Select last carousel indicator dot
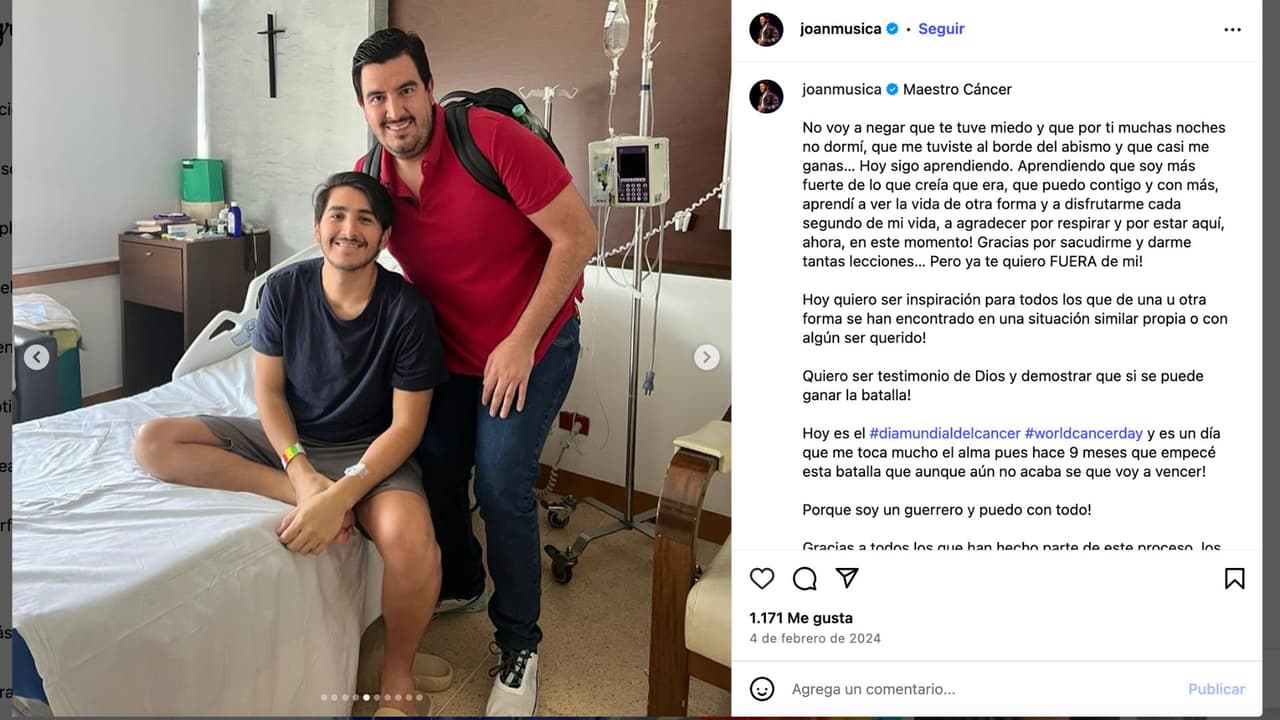 (x=420, y=697)
